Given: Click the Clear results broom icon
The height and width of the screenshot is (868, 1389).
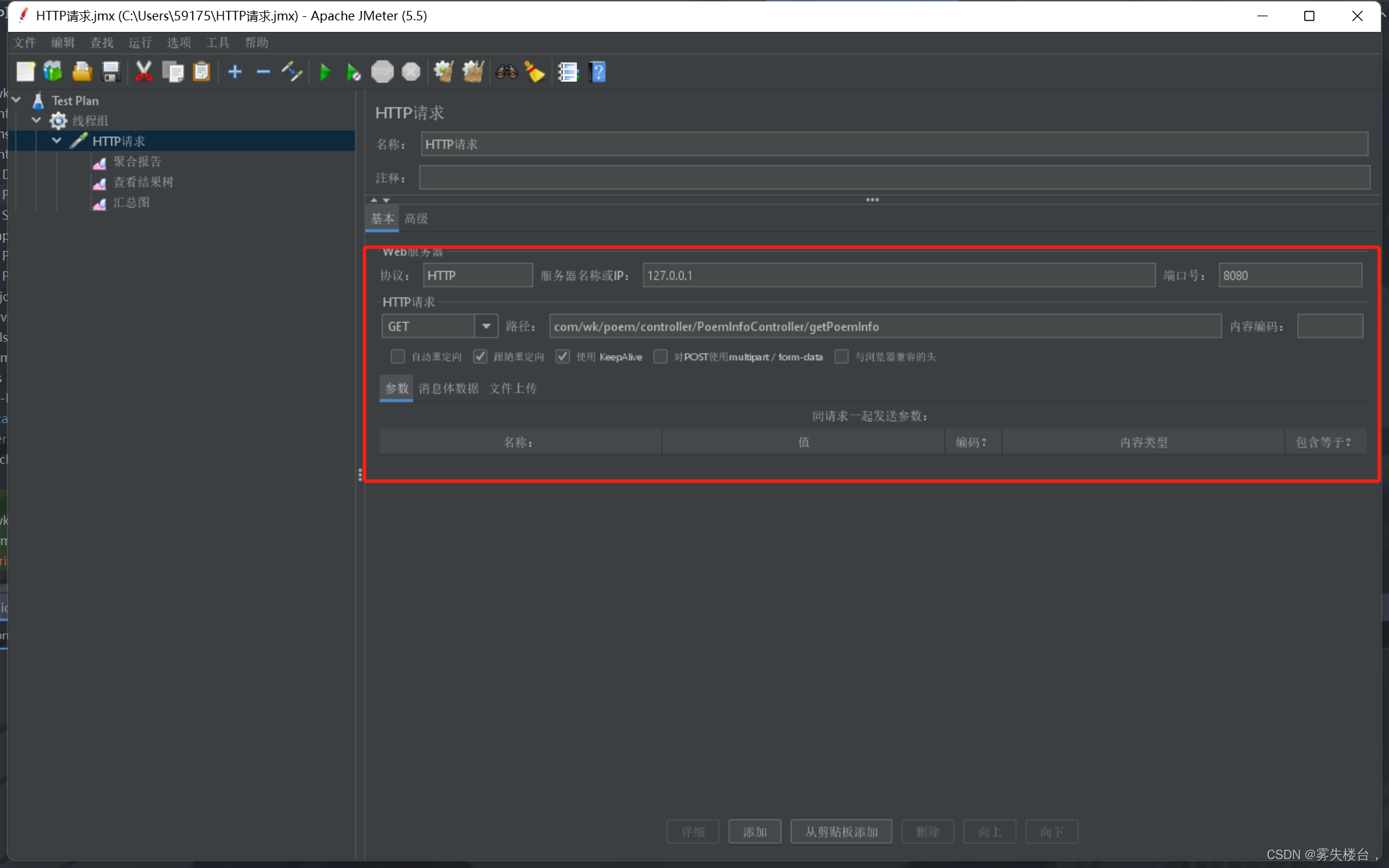Looking at the screenshot, I should 444,72.
